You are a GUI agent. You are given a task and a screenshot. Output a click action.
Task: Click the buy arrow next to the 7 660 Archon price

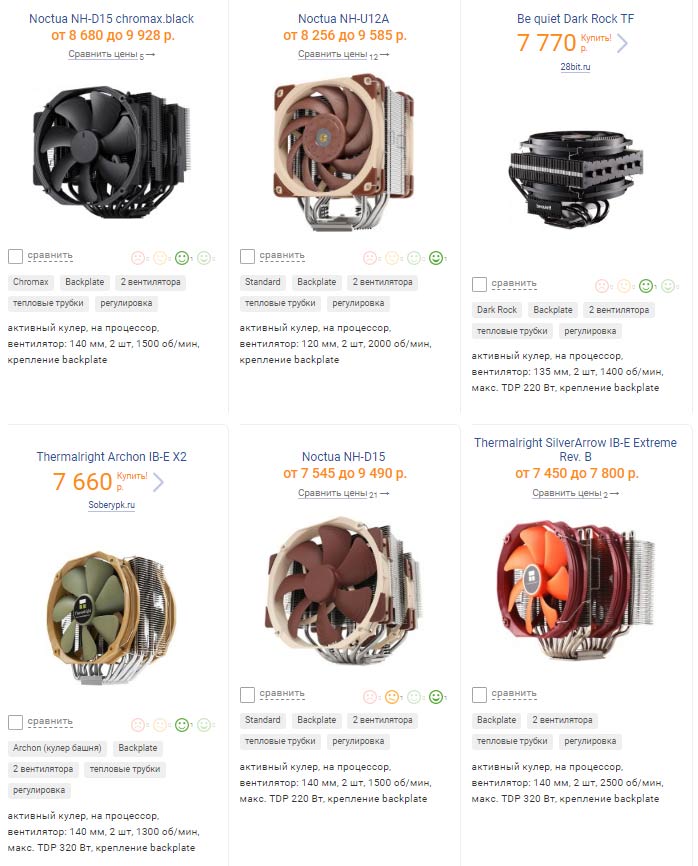158,482
